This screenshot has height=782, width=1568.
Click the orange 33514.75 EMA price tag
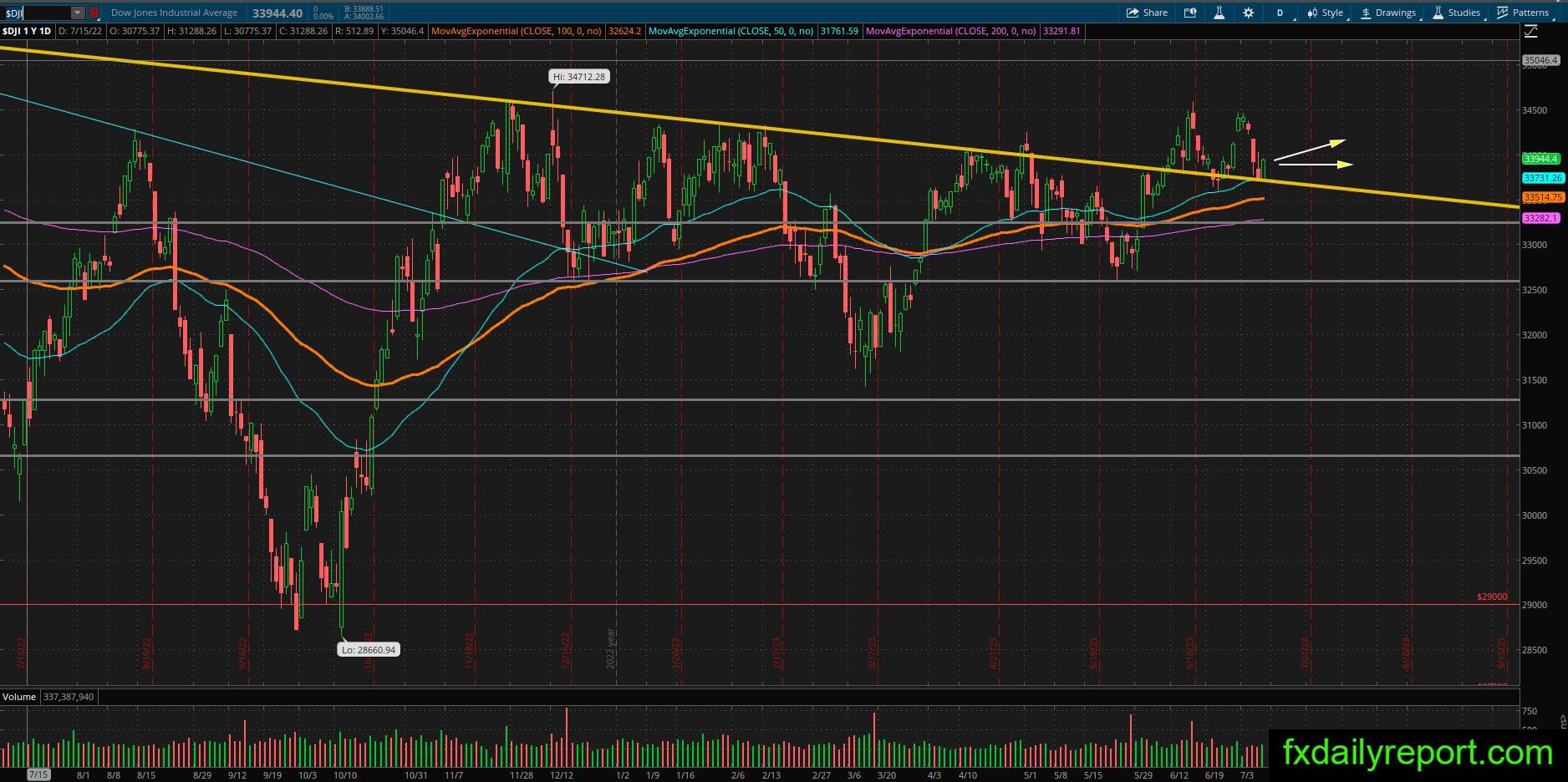(x=1542, y=198)
